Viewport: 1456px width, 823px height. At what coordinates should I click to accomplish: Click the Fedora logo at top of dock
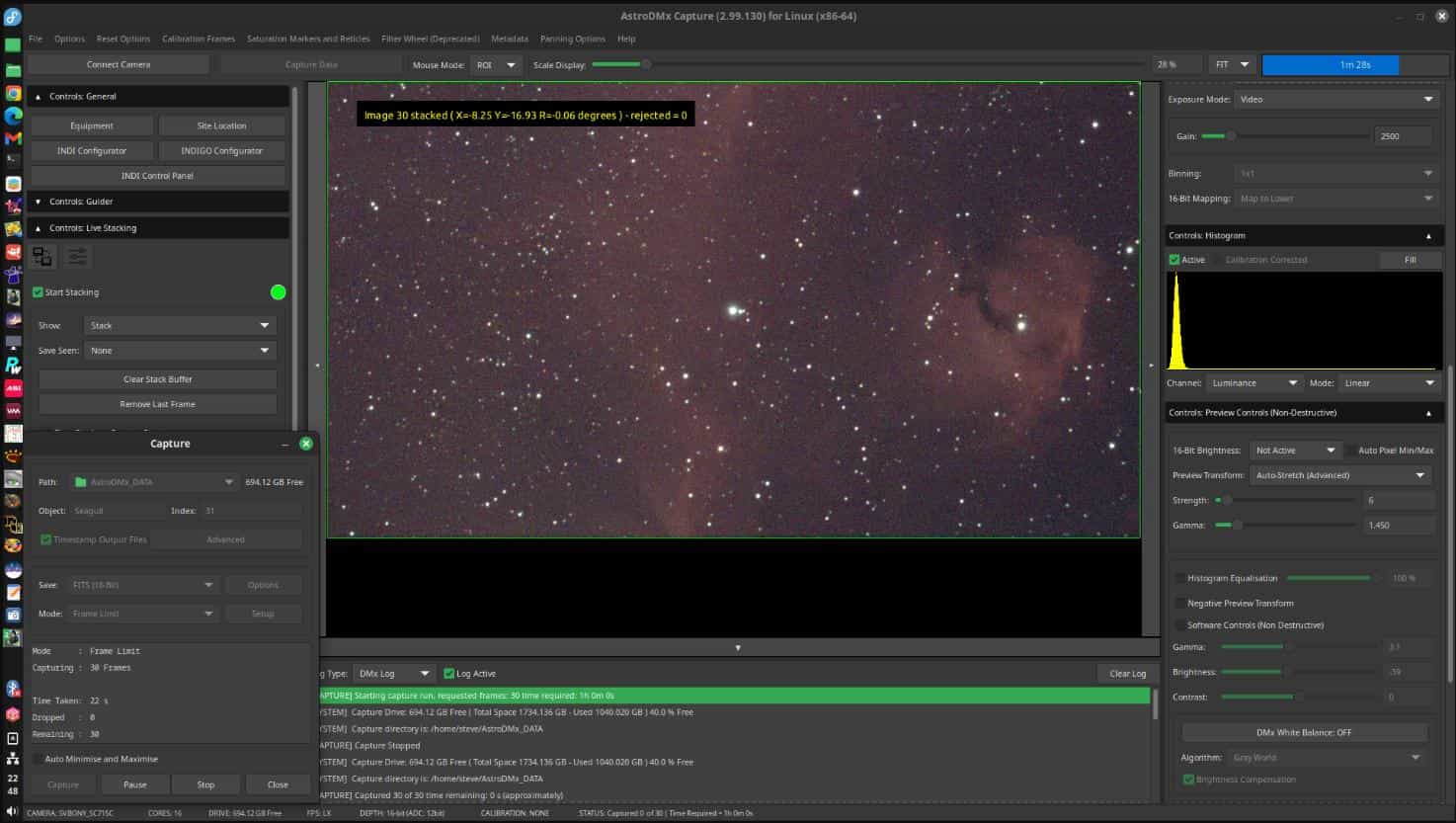click(x=13, y=18)
